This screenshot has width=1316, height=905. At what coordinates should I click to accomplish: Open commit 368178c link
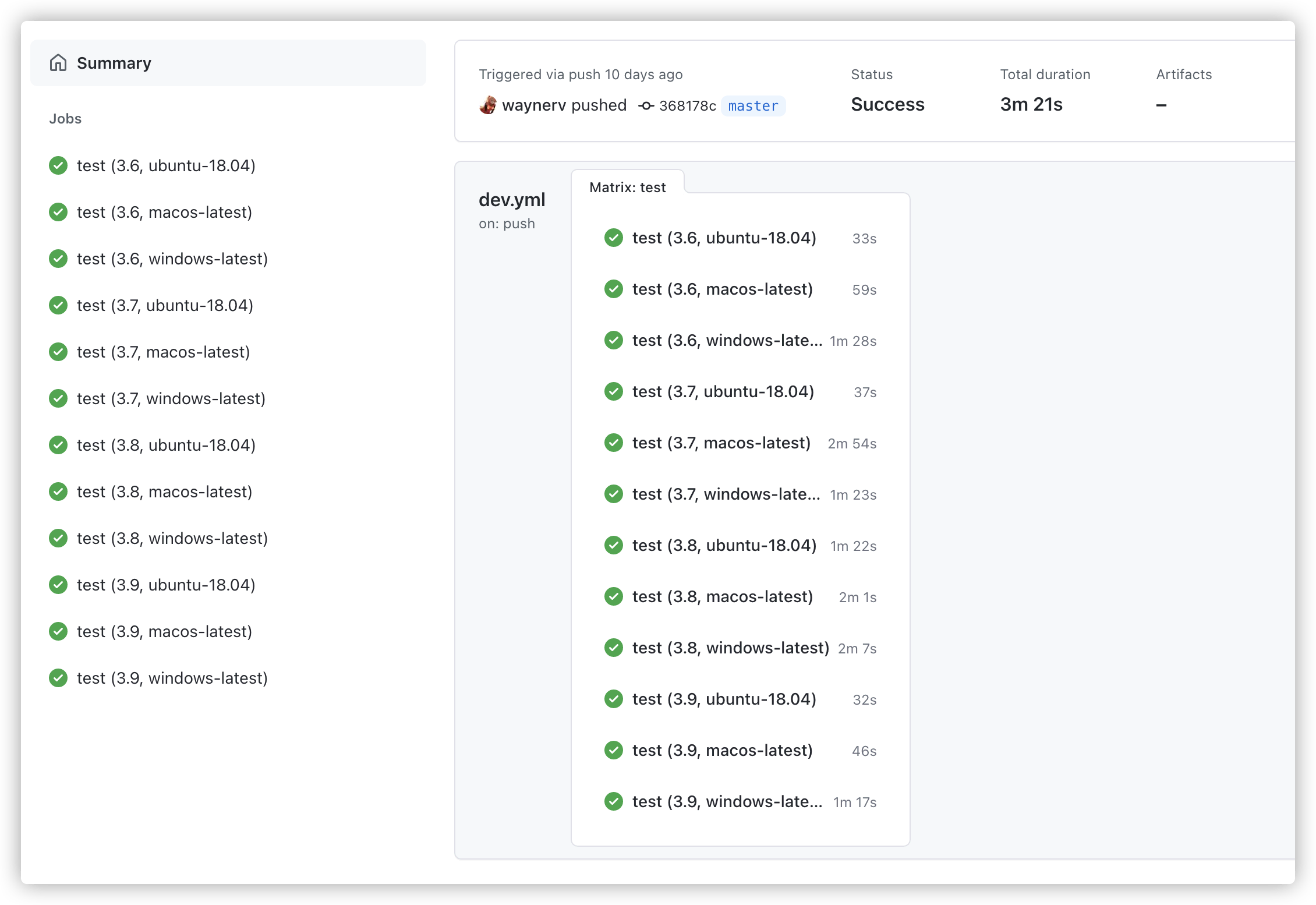pos(687,106)
